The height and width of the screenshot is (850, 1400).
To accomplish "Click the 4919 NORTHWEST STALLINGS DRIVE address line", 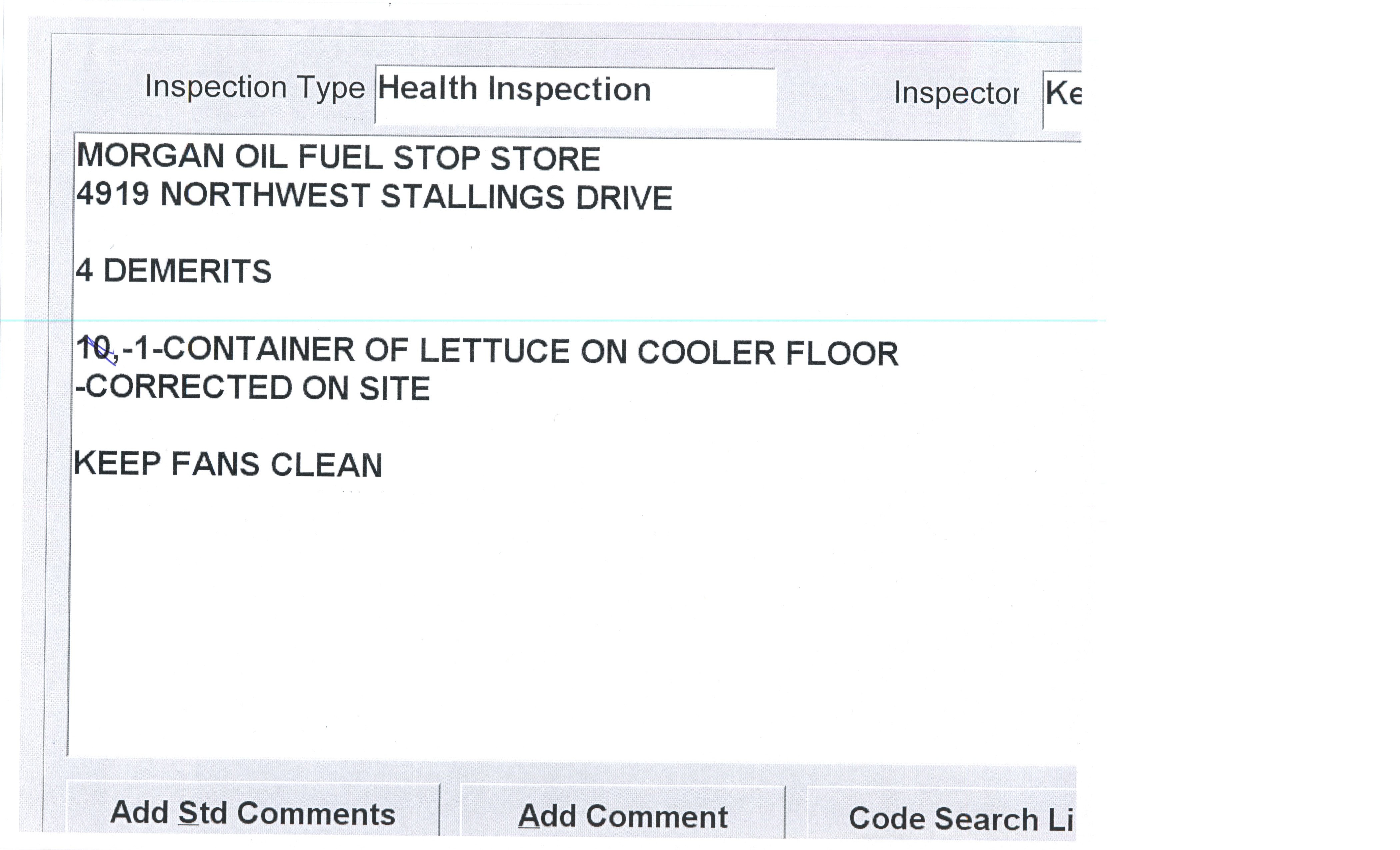I will pos(374,196).
